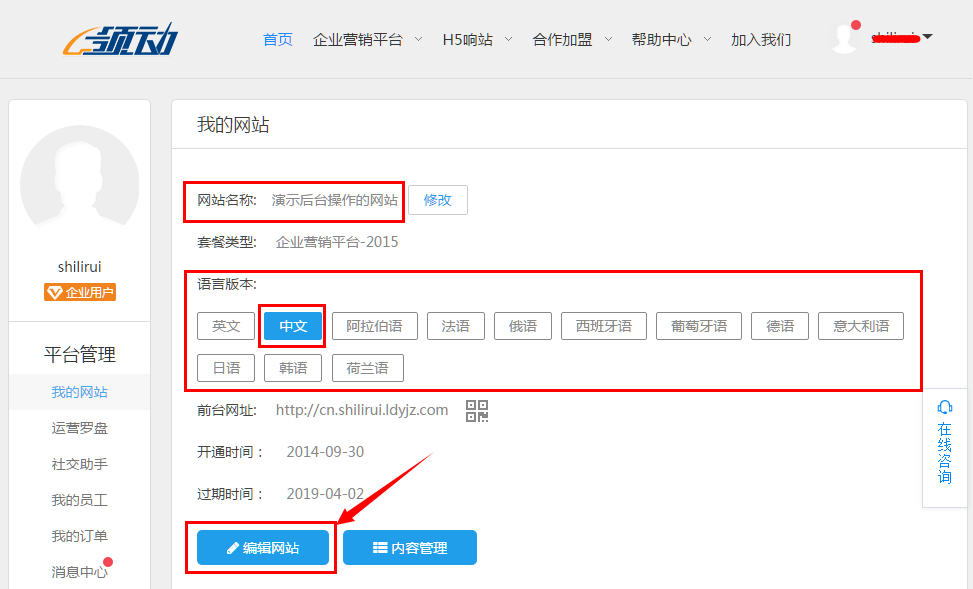Open 加入我们 from the navigation bar
The image size is (973, 589).
point(761,39)
